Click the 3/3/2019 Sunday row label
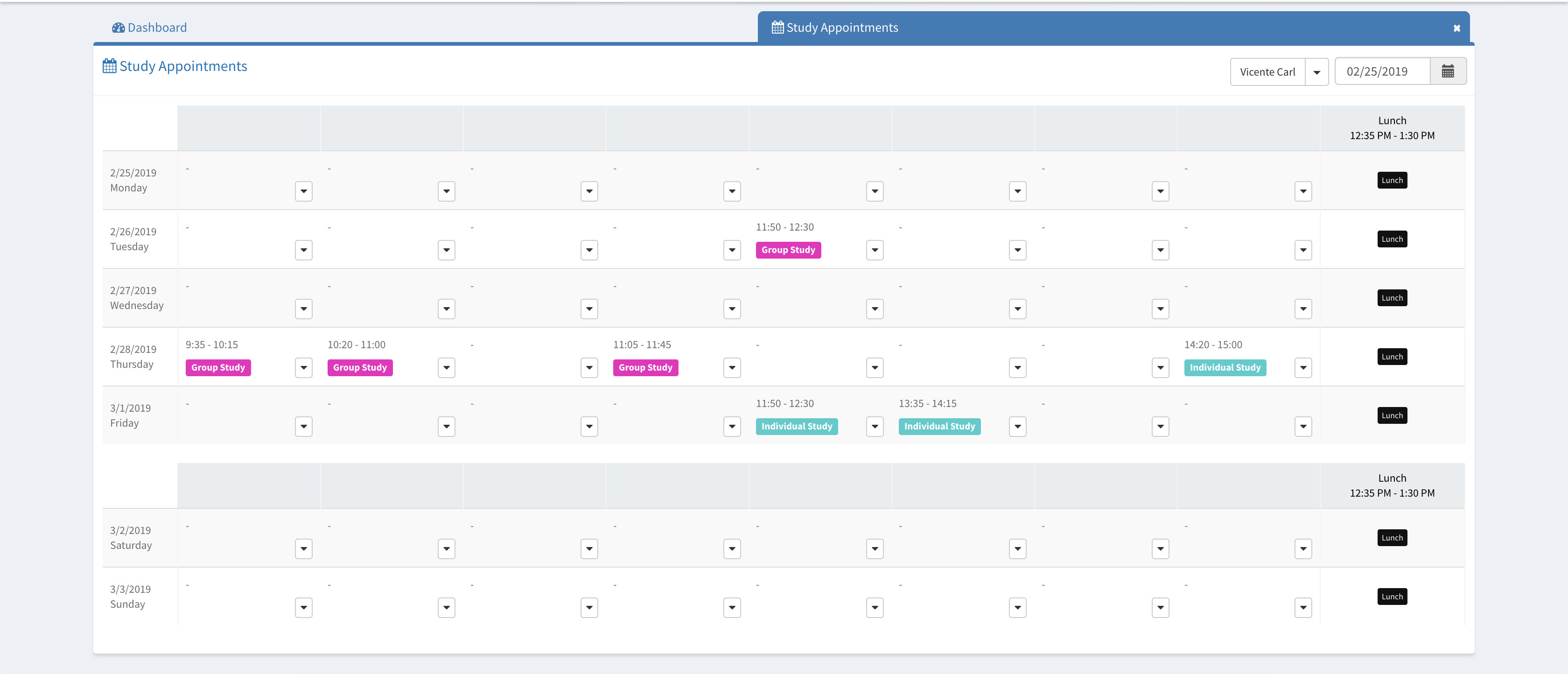Viewport: 1568px width, 674px height. [130, 597]
